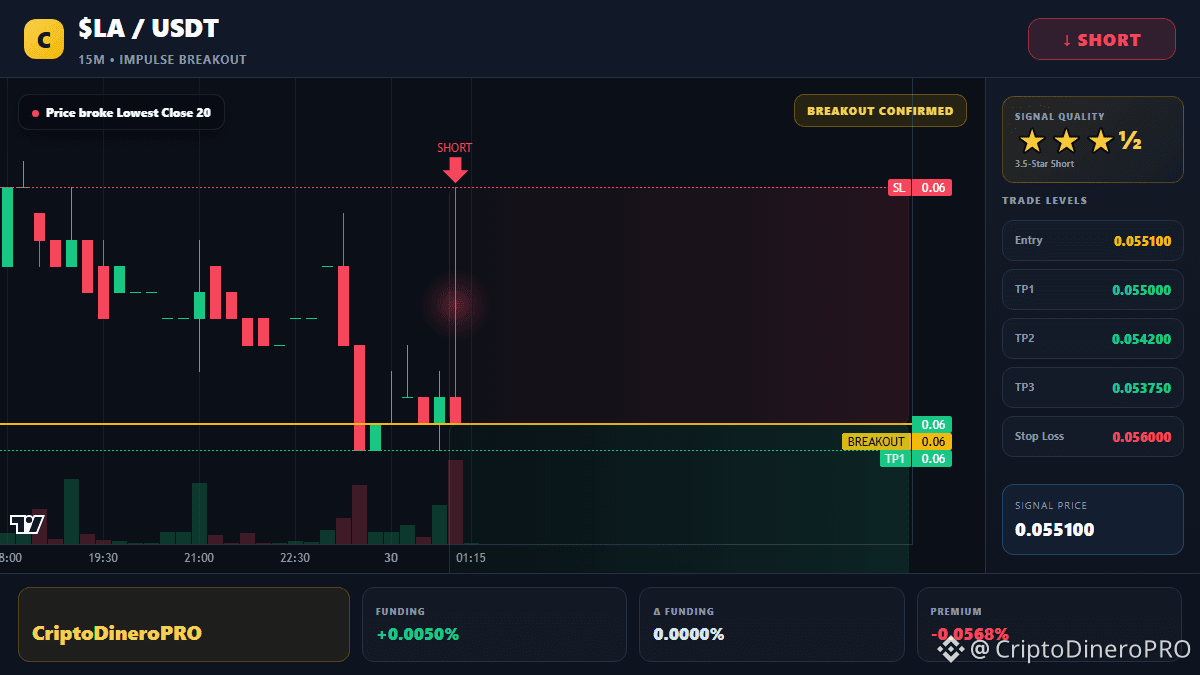This screenshot has height=675, width=1200.
Task: Click the red glowing signal dot on chart
Action: 455,304
